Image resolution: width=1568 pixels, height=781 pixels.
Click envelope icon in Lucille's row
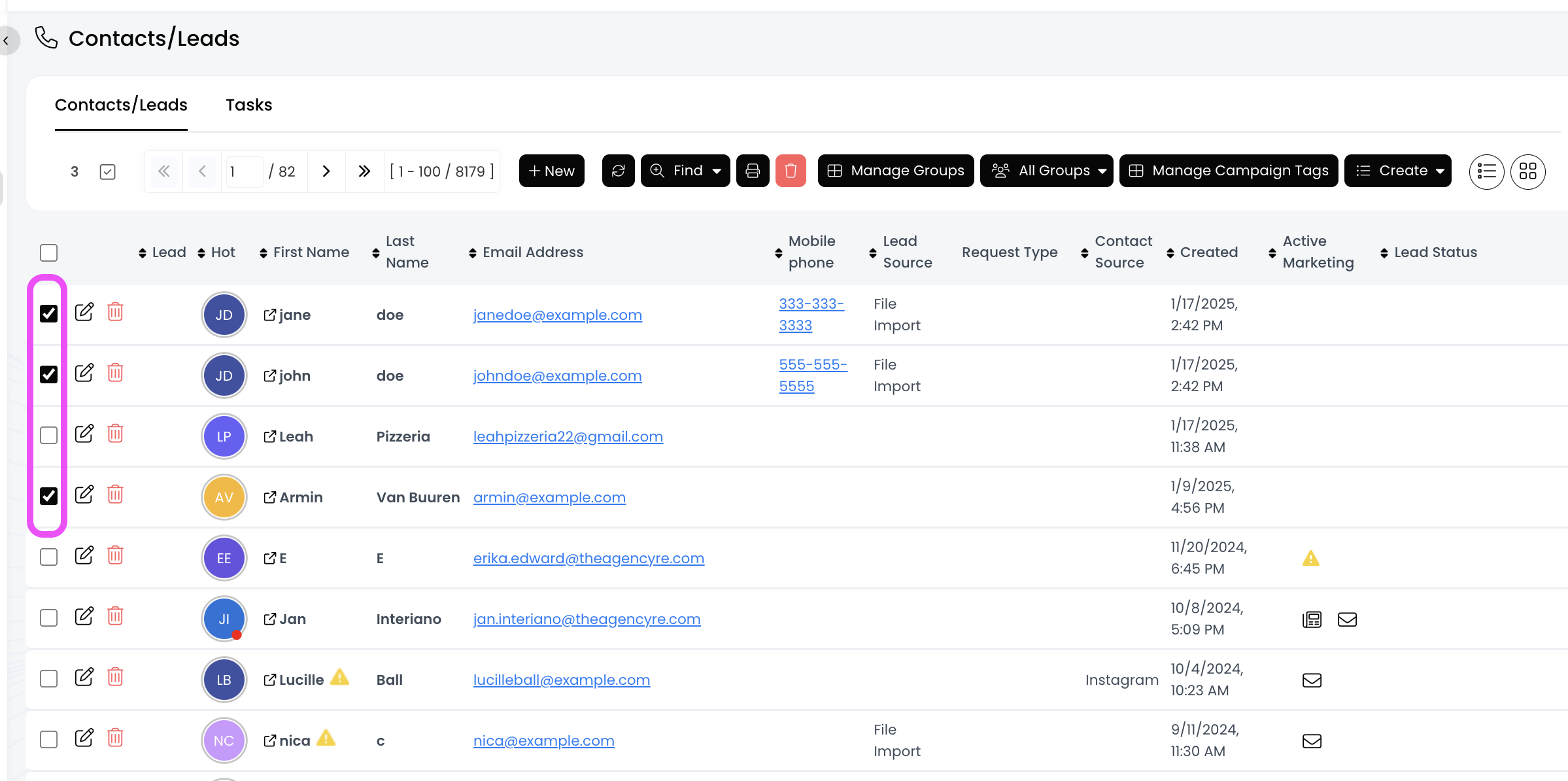[x=1312, y=680]
